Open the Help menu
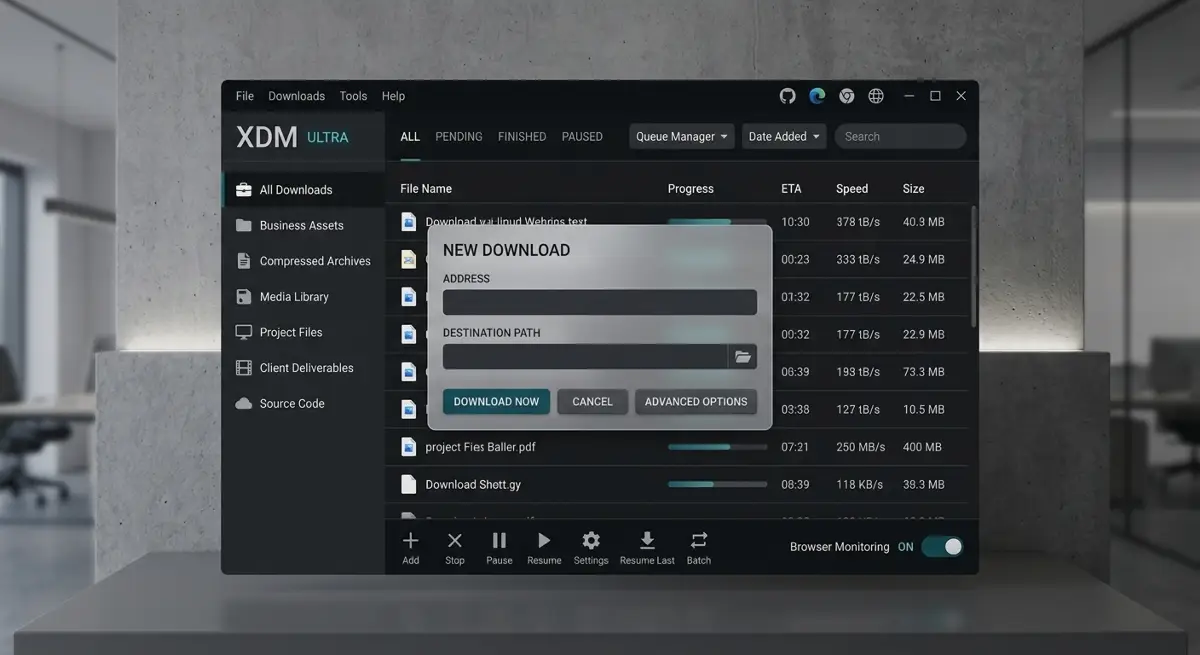This screenshot has height=655, width=1200. 393,96
